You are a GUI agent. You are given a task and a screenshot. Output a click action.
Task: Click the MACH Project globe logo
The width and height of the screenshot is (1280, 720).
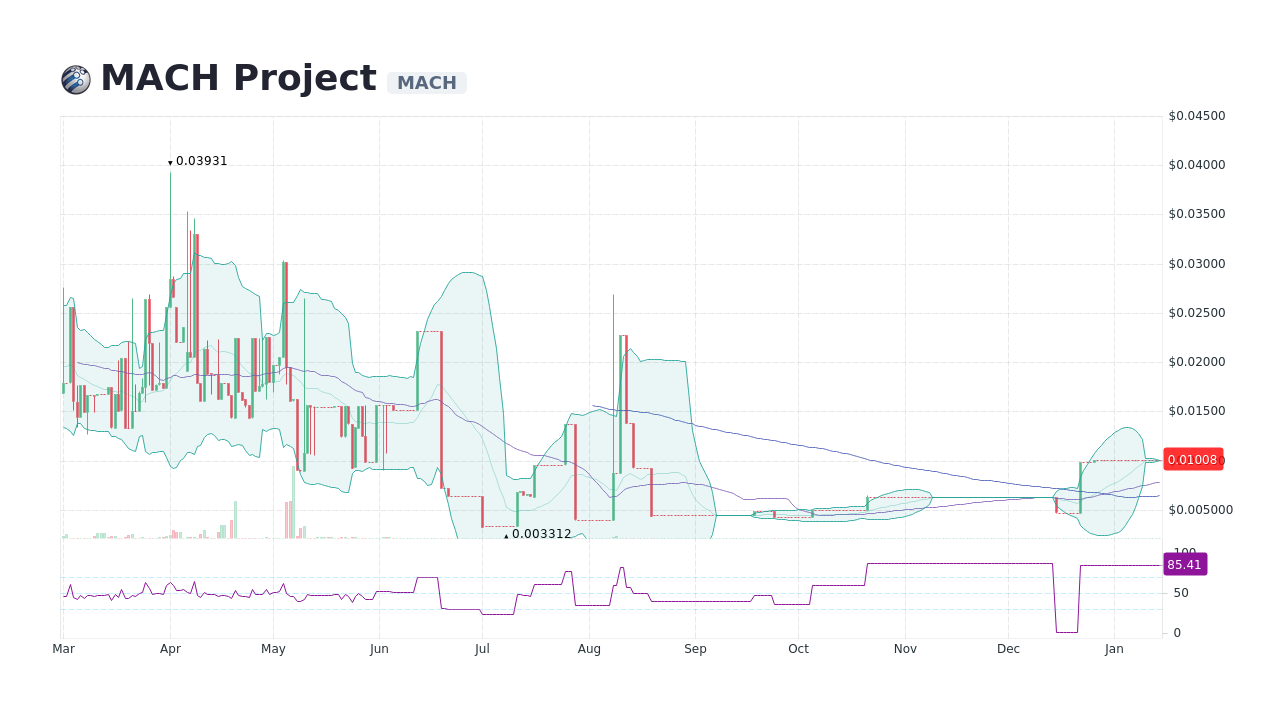(x=74, y=77)
